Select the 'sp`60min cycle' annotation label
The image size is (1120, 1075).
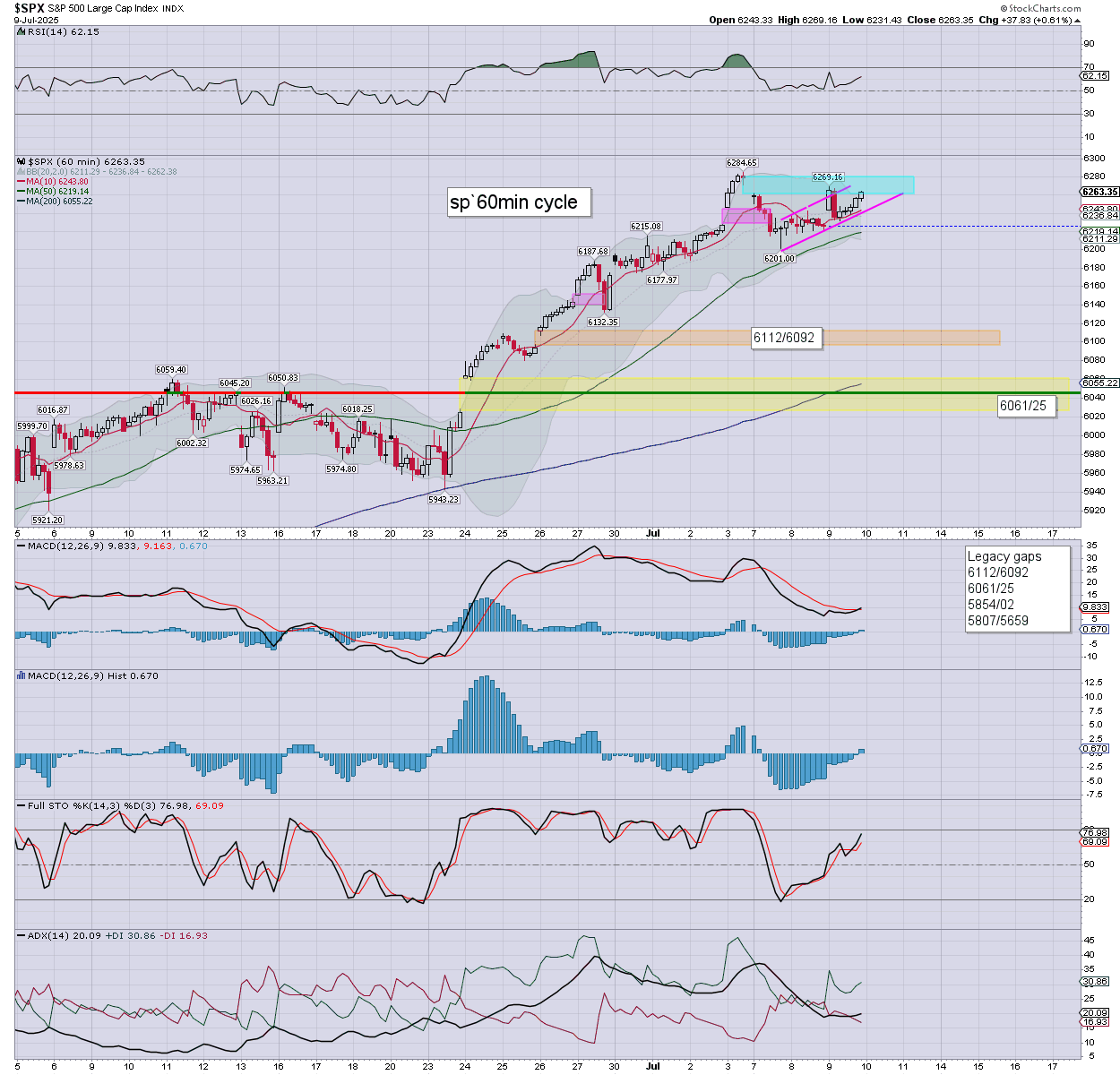click(x=514, y=202)
